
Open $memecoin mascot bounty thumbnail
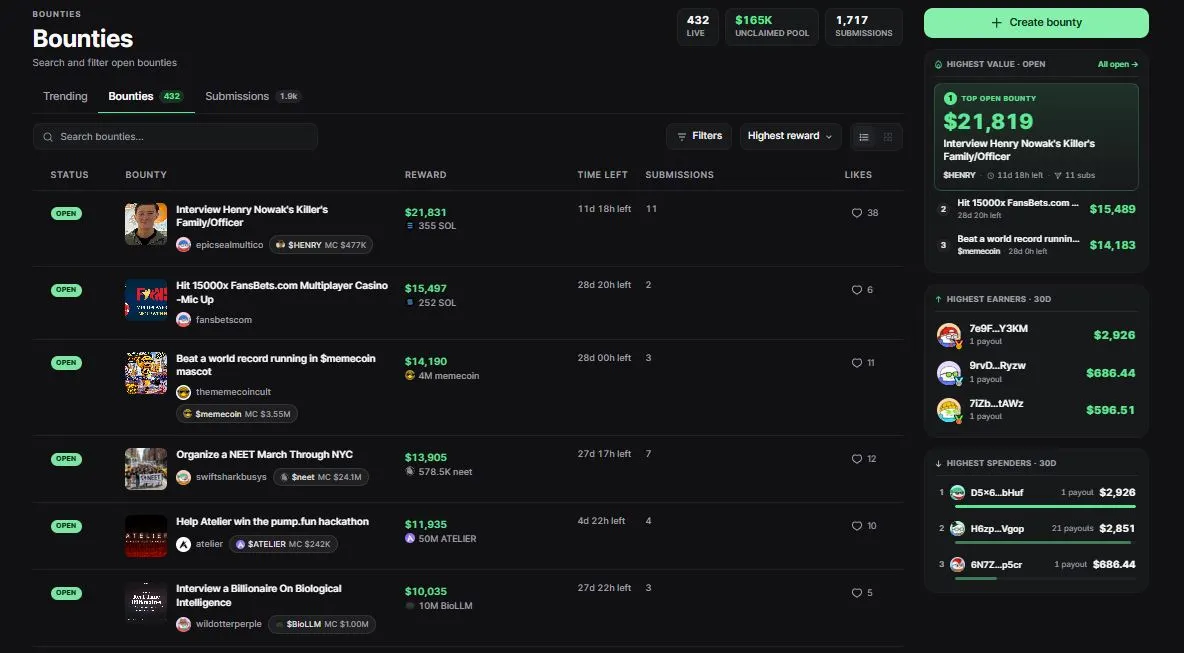146,373
